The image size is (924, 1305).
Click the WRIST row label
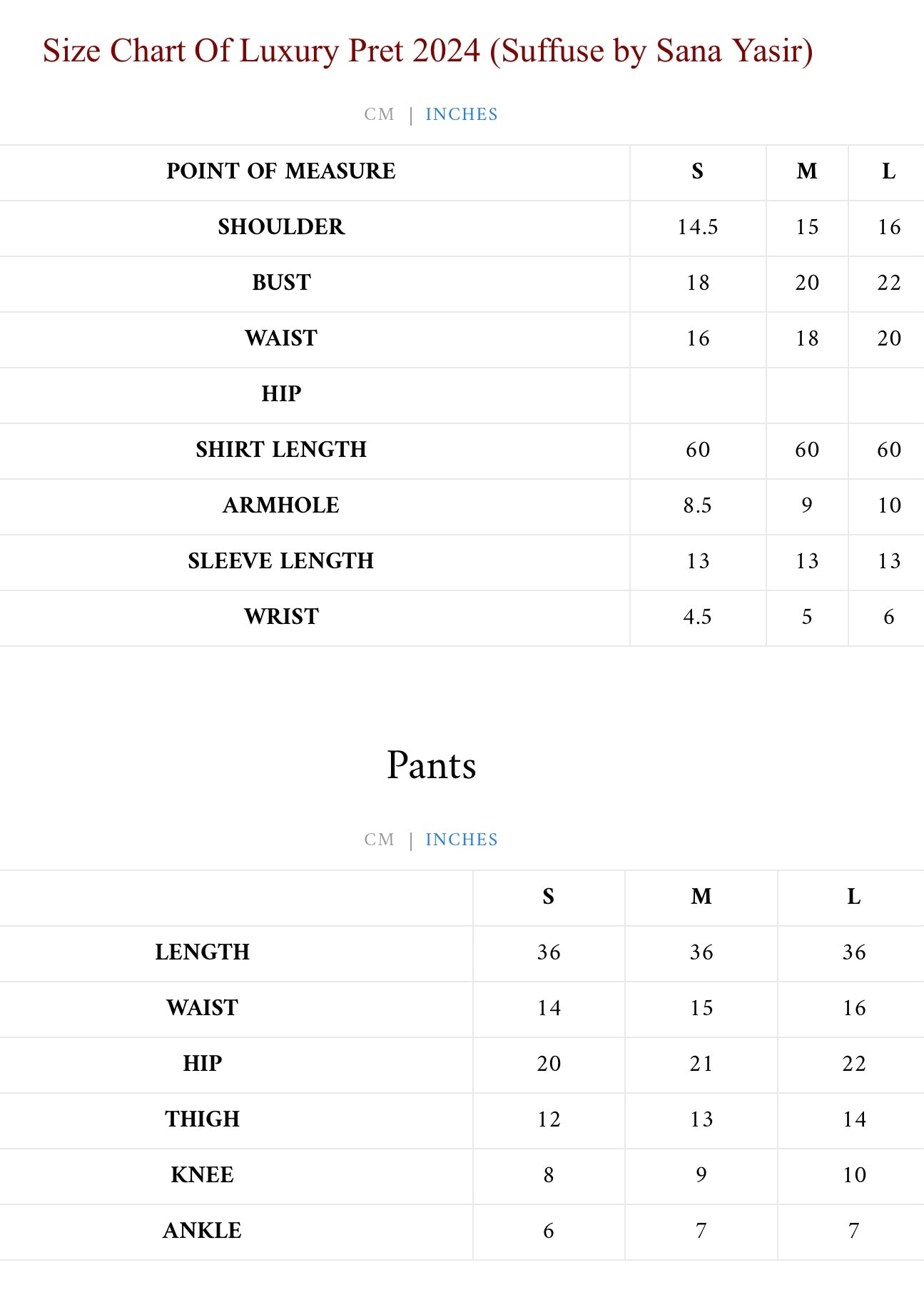281,617
